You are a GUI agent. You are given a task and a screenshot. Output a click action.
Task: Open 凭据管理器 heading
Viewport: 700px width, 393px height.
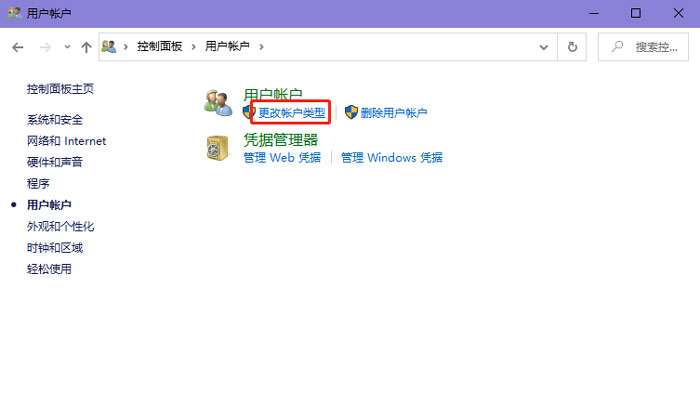(x=280, y=140)
